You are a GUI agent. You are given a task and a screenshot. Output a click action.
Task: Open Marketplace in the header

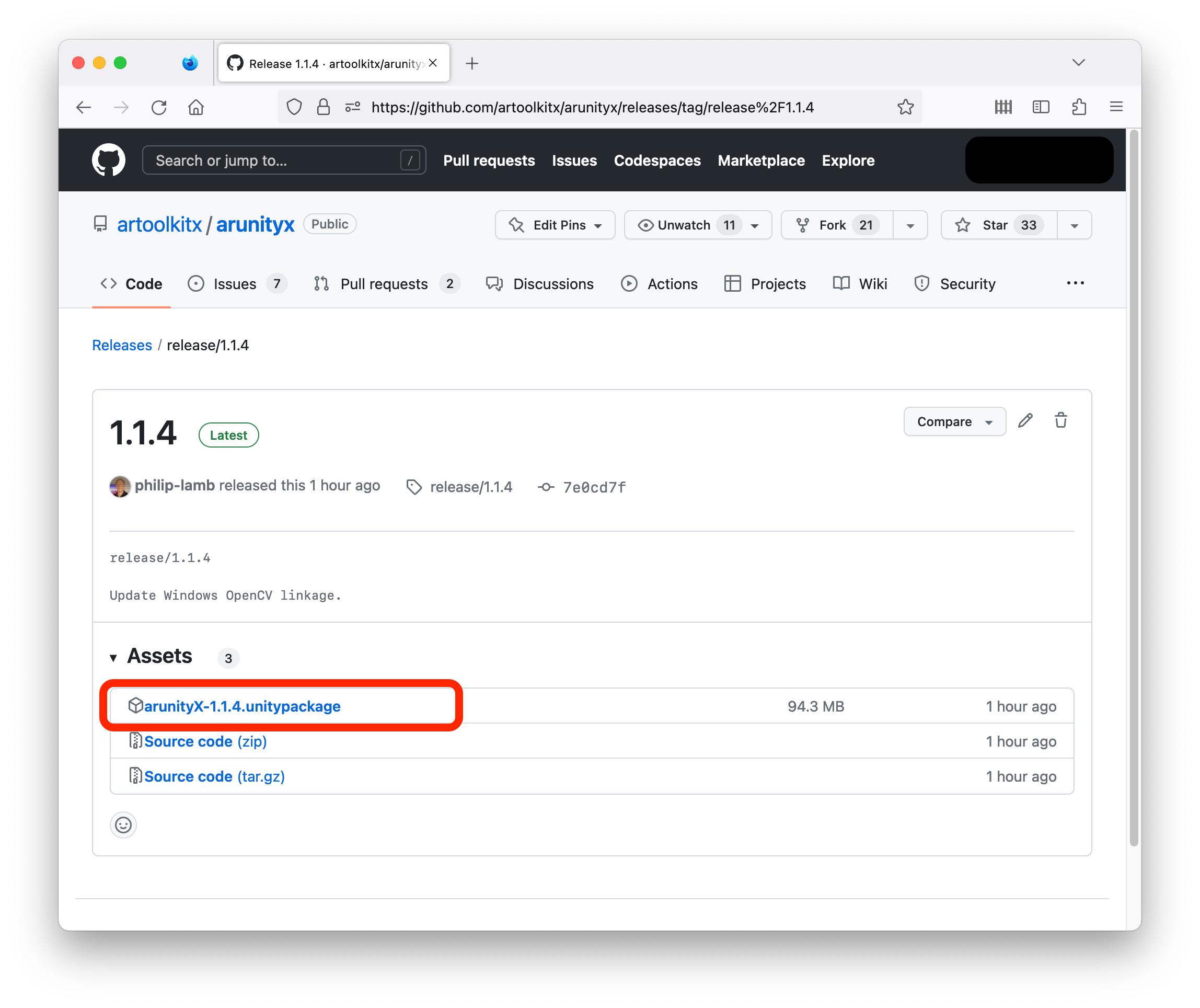click(761, 160)
